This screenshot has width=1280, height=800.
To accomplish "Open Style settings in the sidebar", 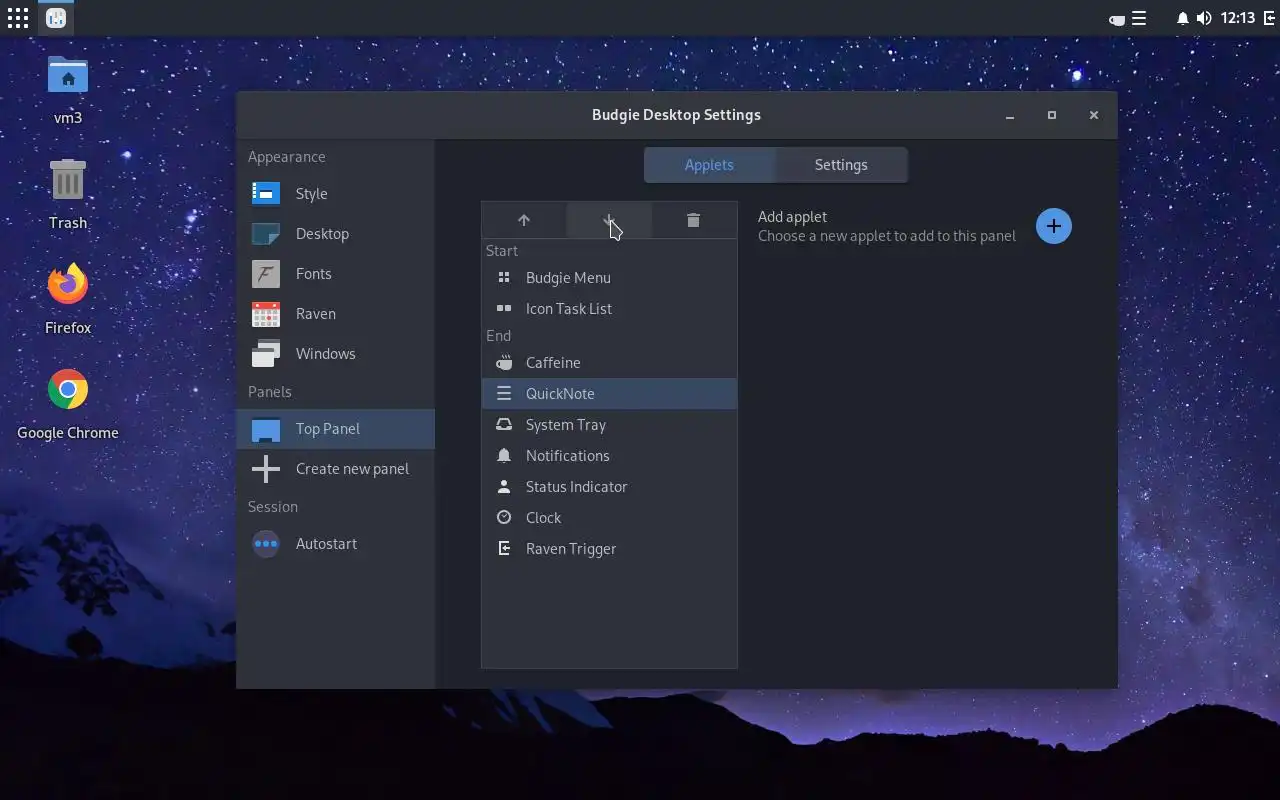I will tap(336, 194).
